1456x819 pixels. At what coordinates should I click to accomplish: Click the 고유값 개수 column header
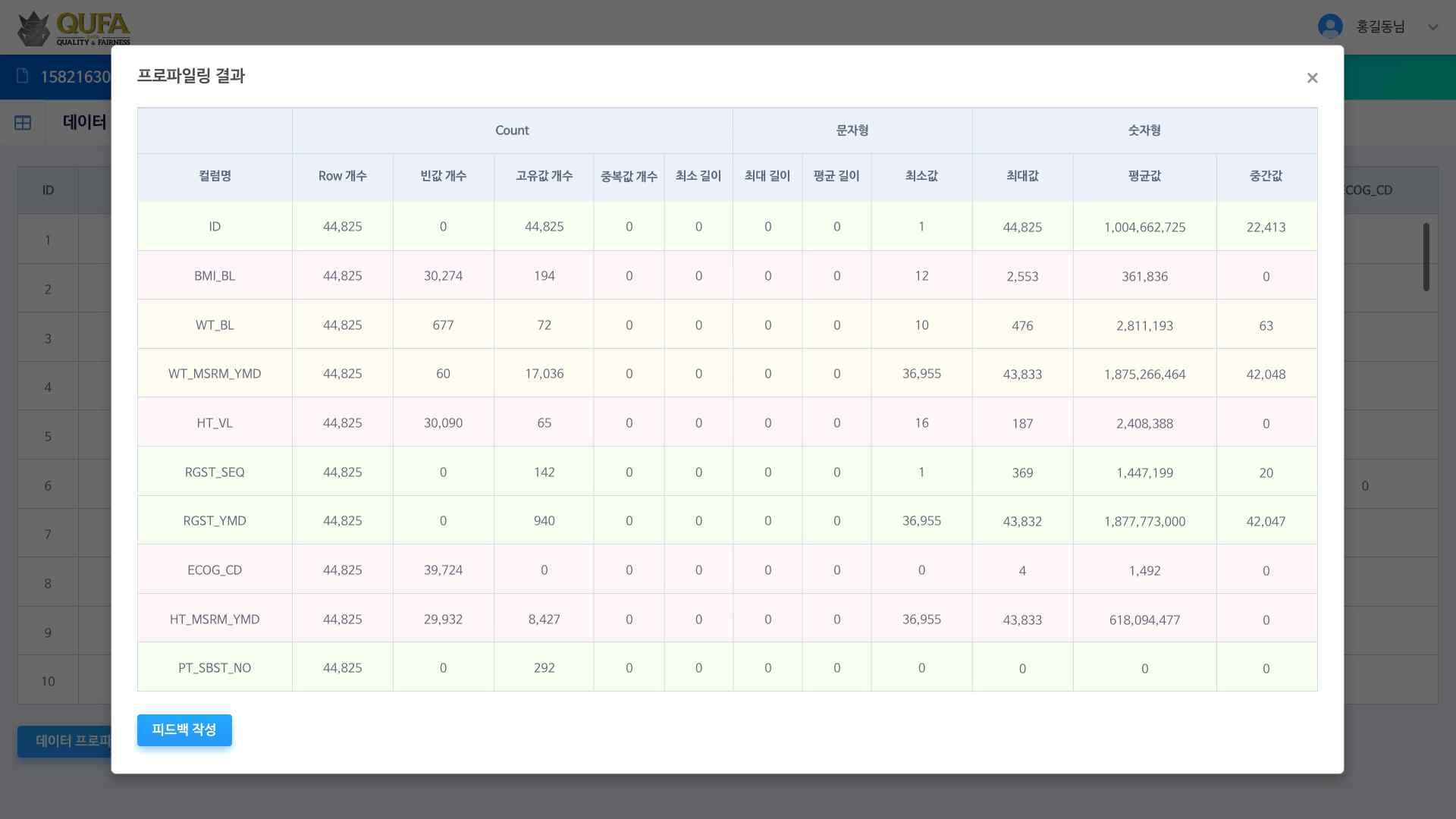point(544,176)
